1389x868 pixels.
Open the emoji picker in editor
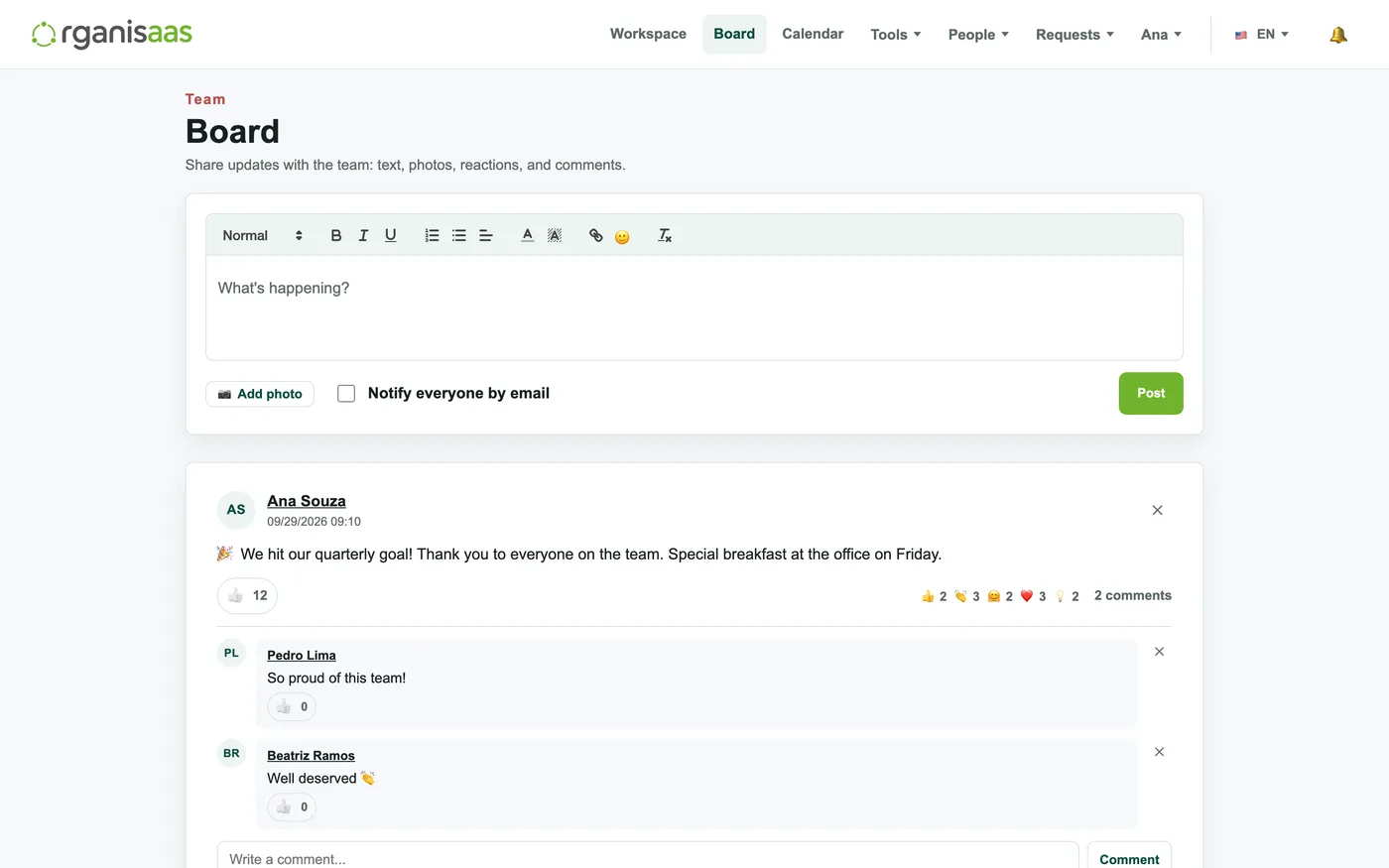622,236
